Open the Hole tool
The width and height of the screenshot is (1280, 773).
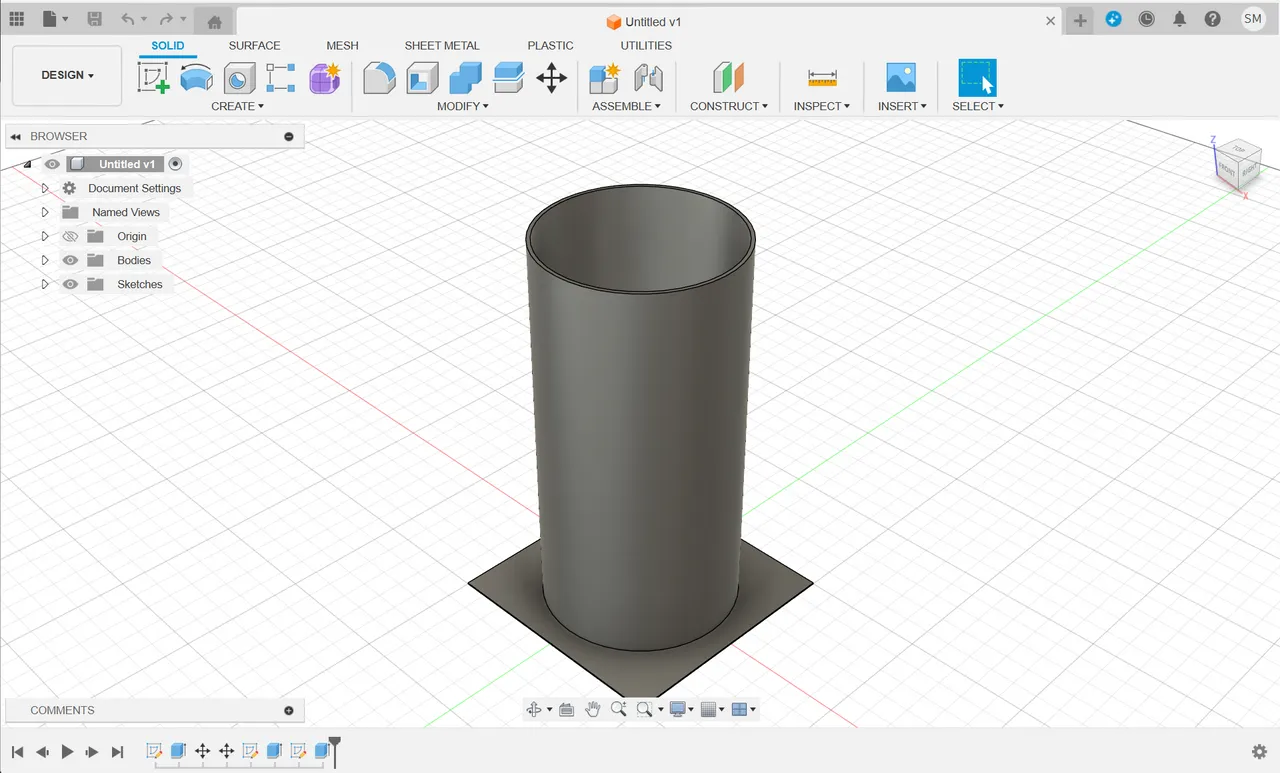(x=238, y=77)
